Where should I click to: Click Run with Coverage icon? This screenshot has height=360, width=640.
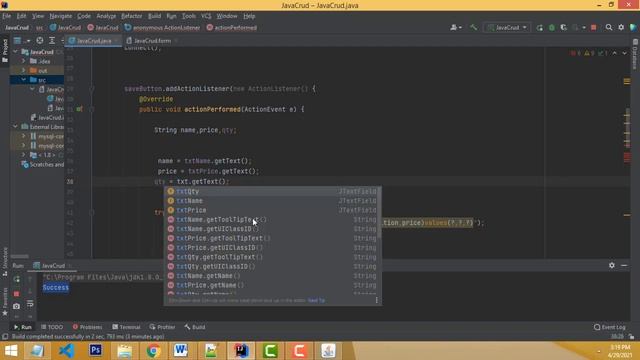tap(564, 27)
